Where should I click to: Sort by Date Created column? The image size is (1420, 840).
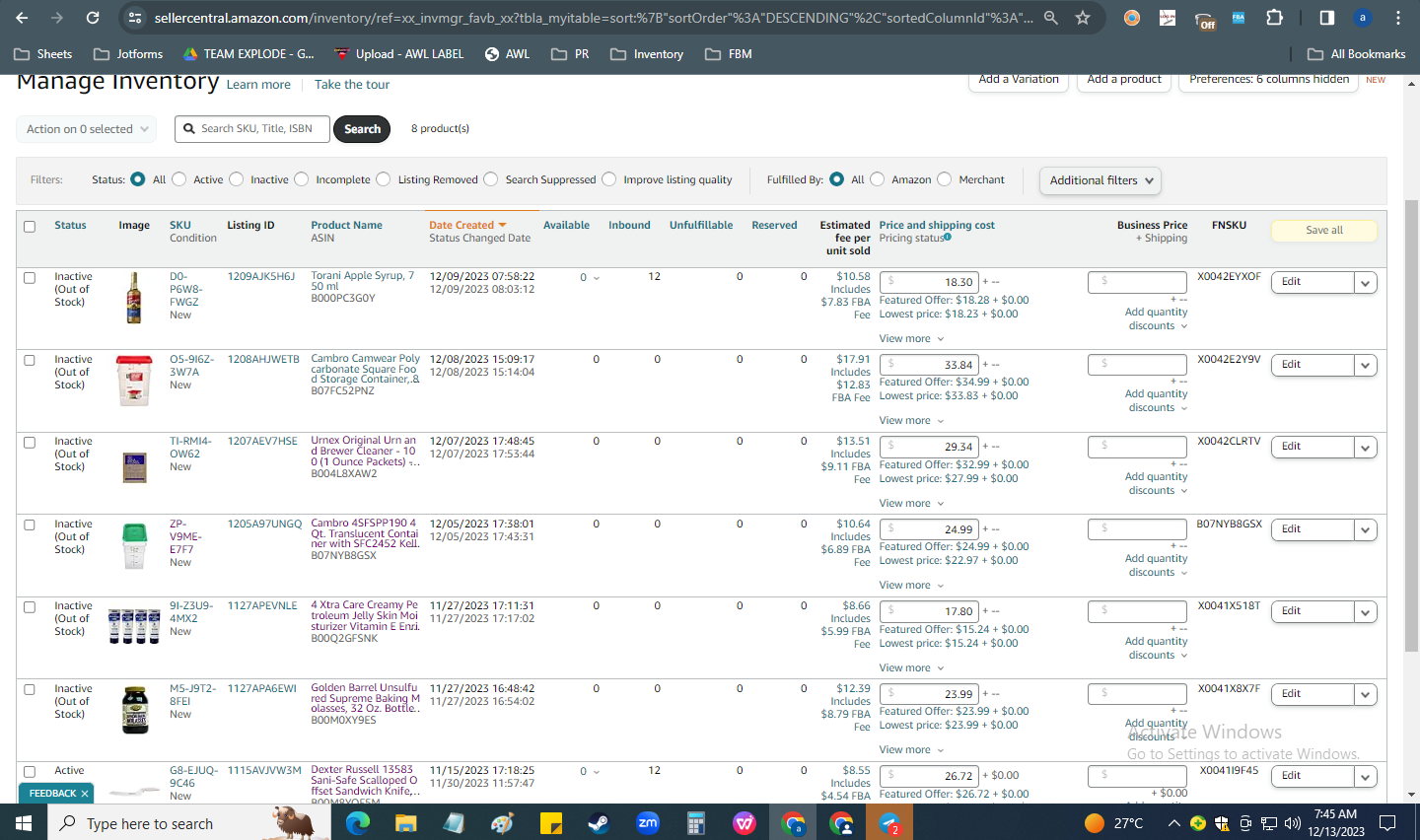click(x=467, y=226)
